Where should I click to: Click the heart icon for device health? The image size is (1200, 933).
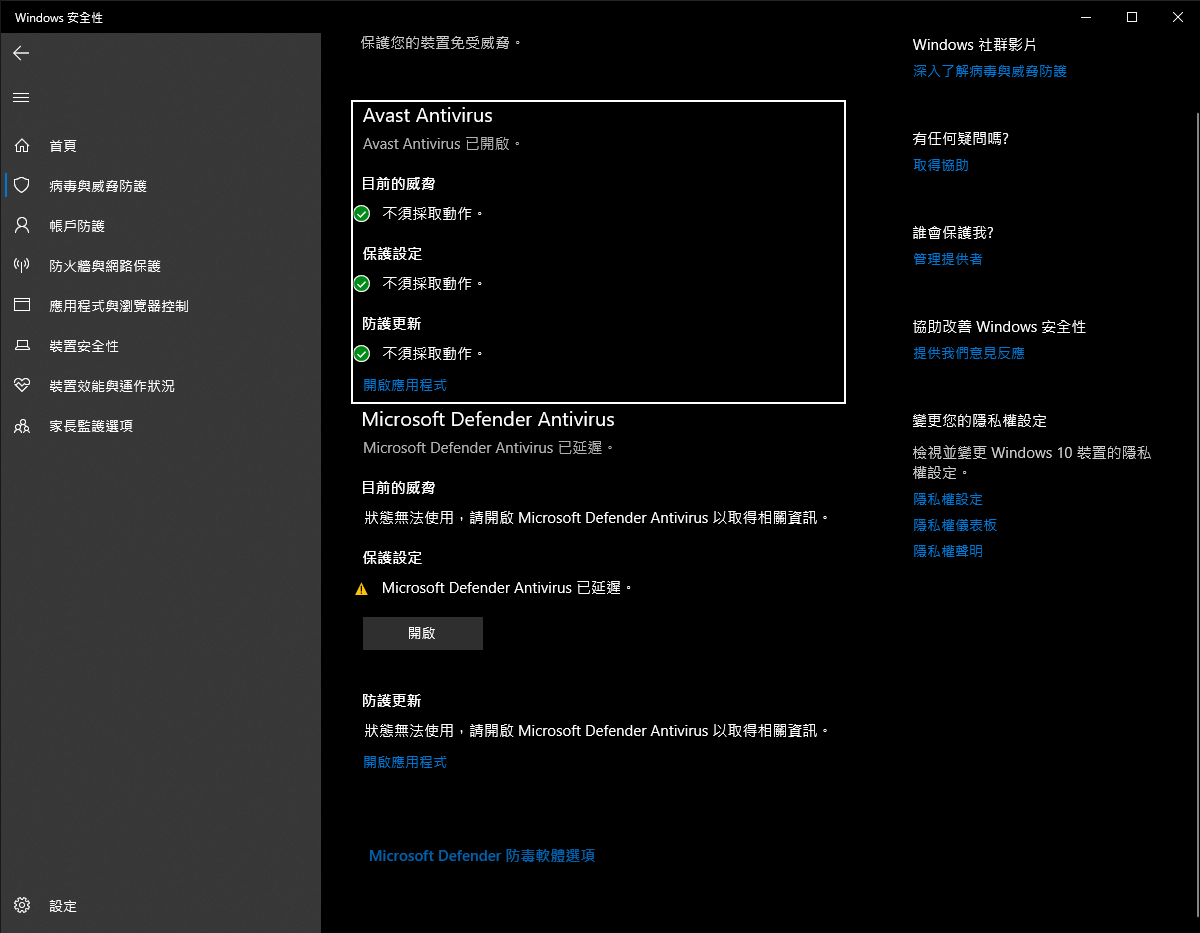(x=21, y=386)
